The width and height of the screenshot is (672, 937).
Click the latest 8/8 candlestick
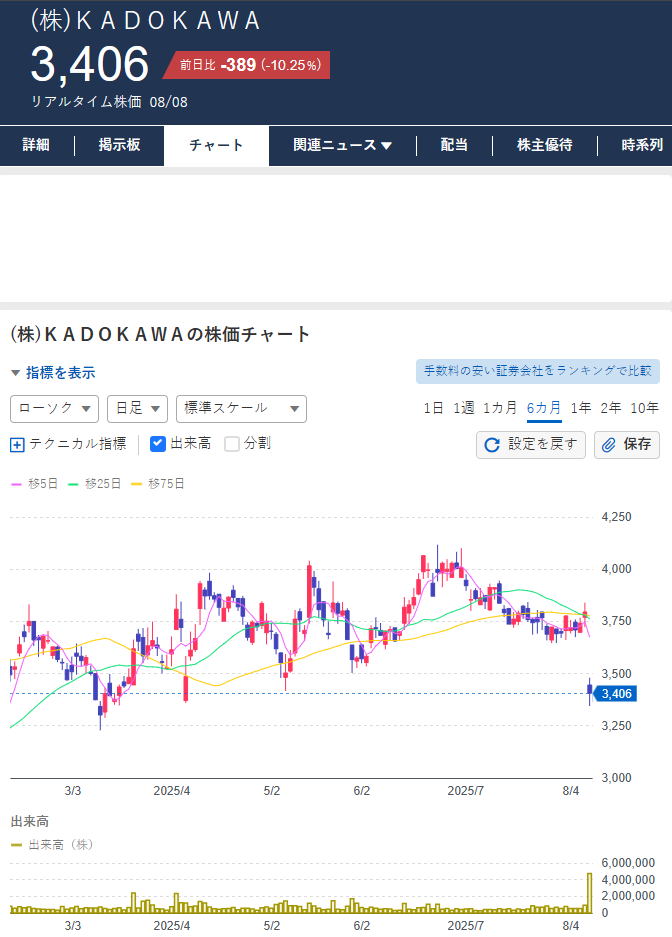[590, 691]
